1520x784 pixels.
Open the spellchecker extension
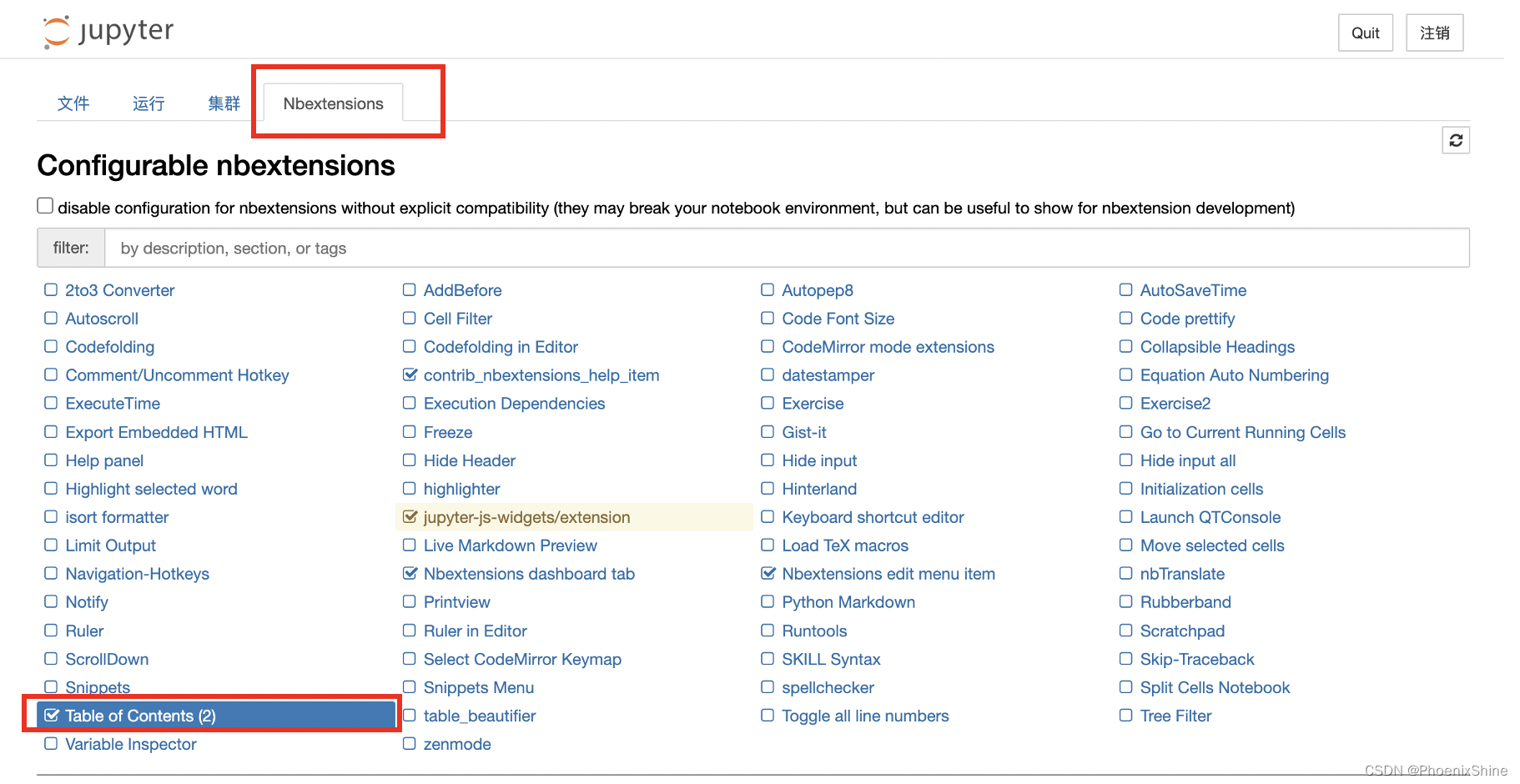click(828, 687)
